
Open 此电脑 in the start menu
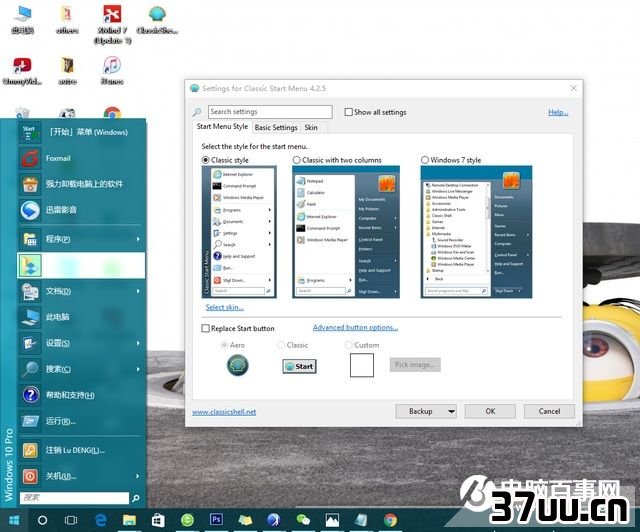pyautogui.click(x=81, y=317)
